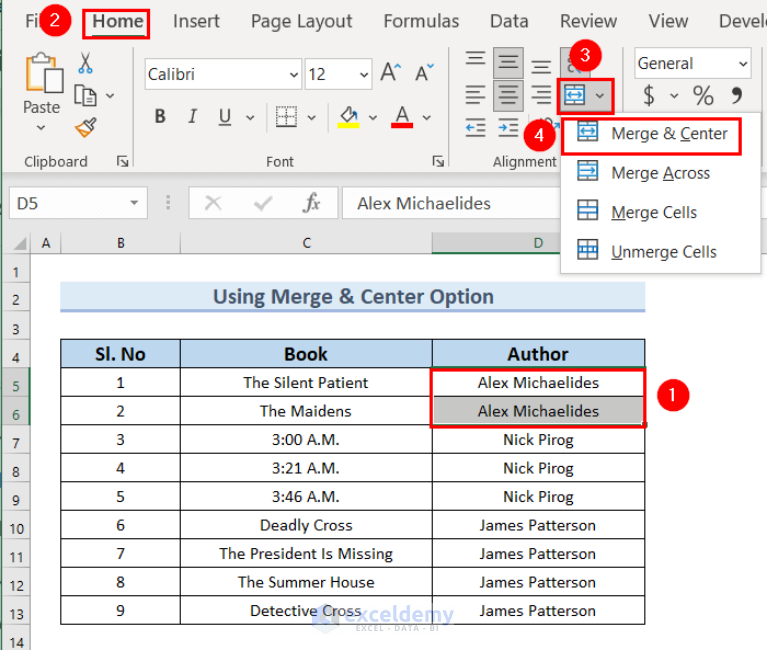This screenshot has width=767, height=650.
Task: Align text left
Action: point(475,95)
